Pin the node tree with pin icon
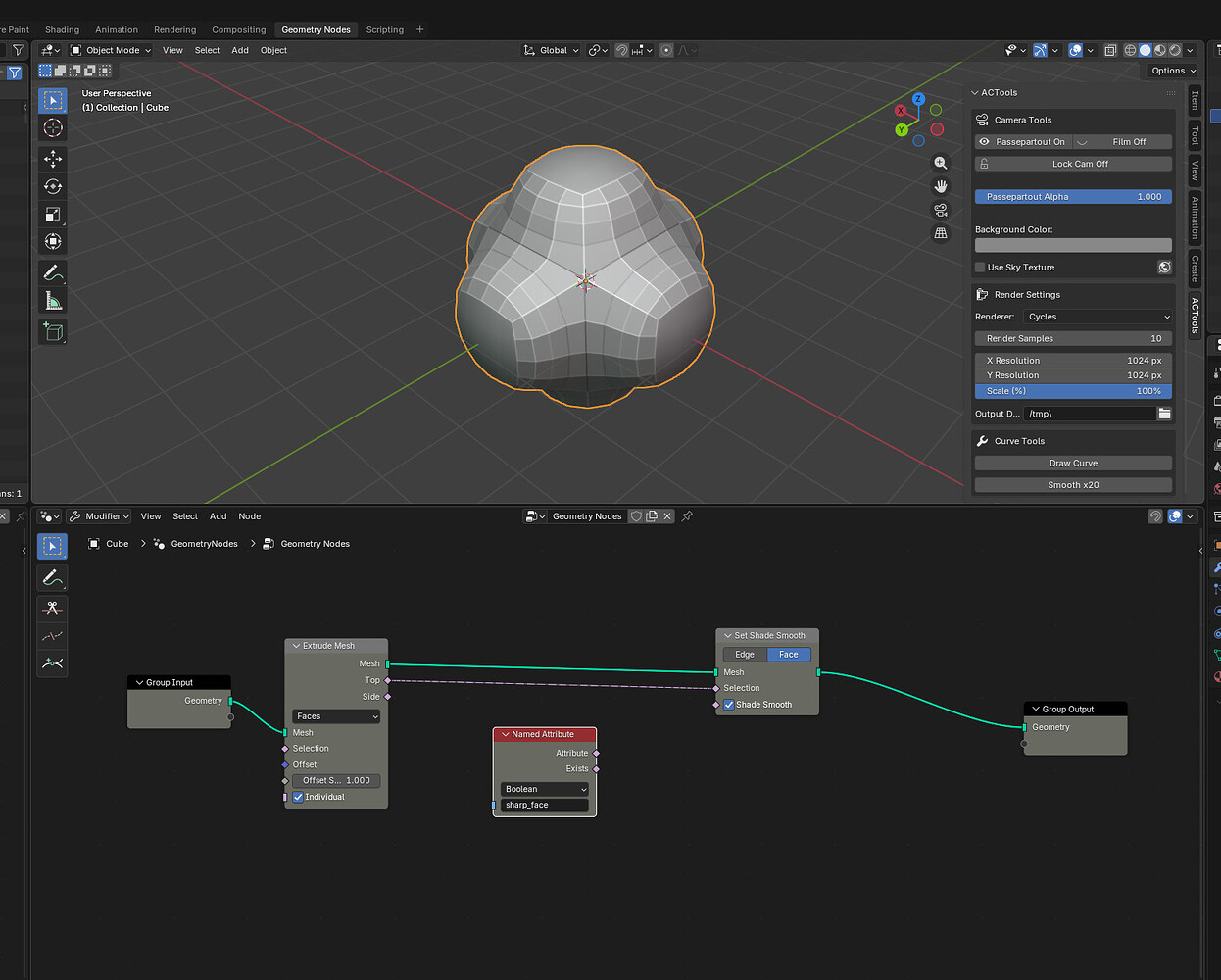The height and width of the screenshot is (980, 1221). tap(687, 516)
